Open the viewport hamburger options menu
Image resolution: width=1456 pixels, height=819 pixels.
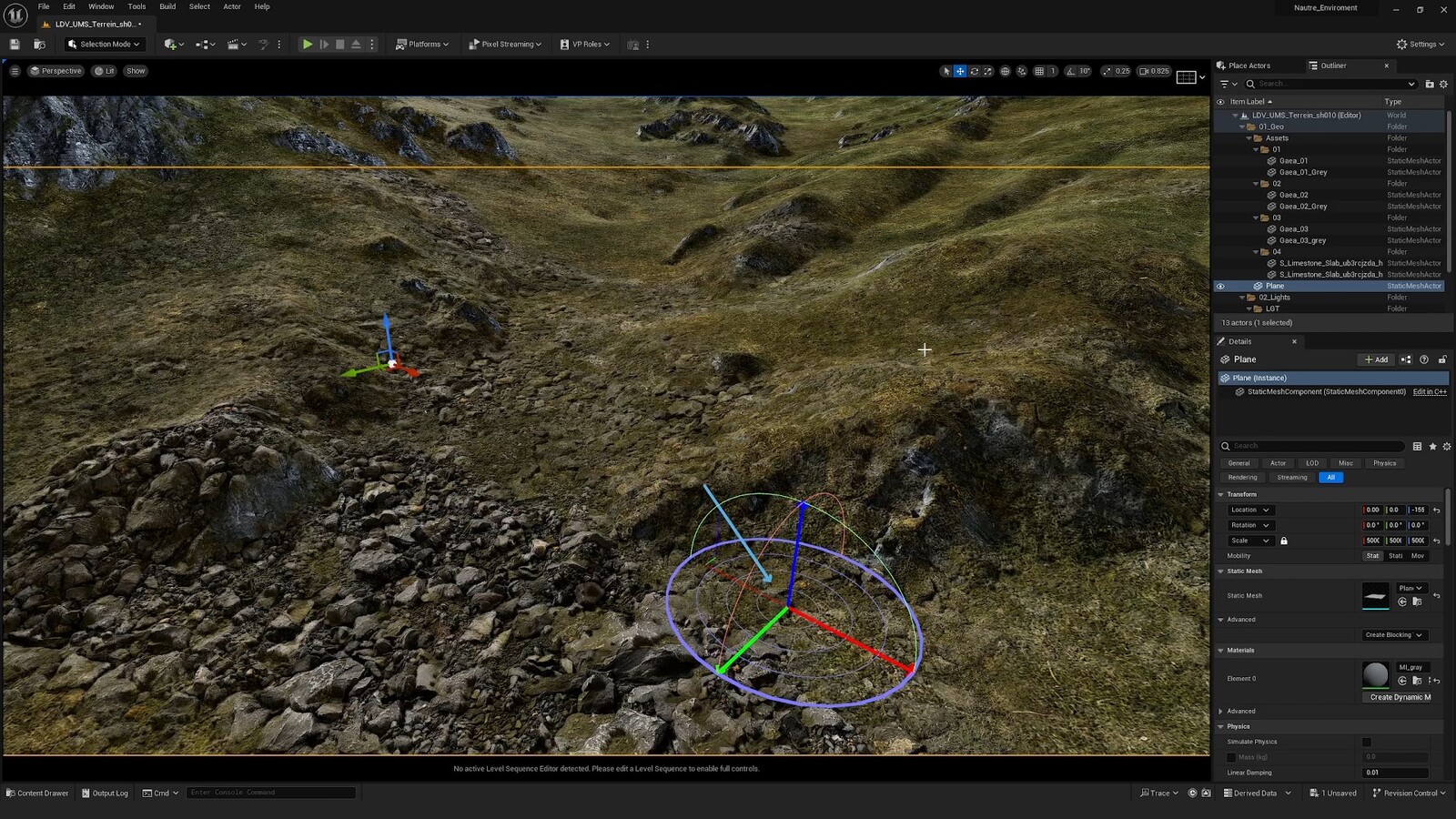(x=15, y=71)
